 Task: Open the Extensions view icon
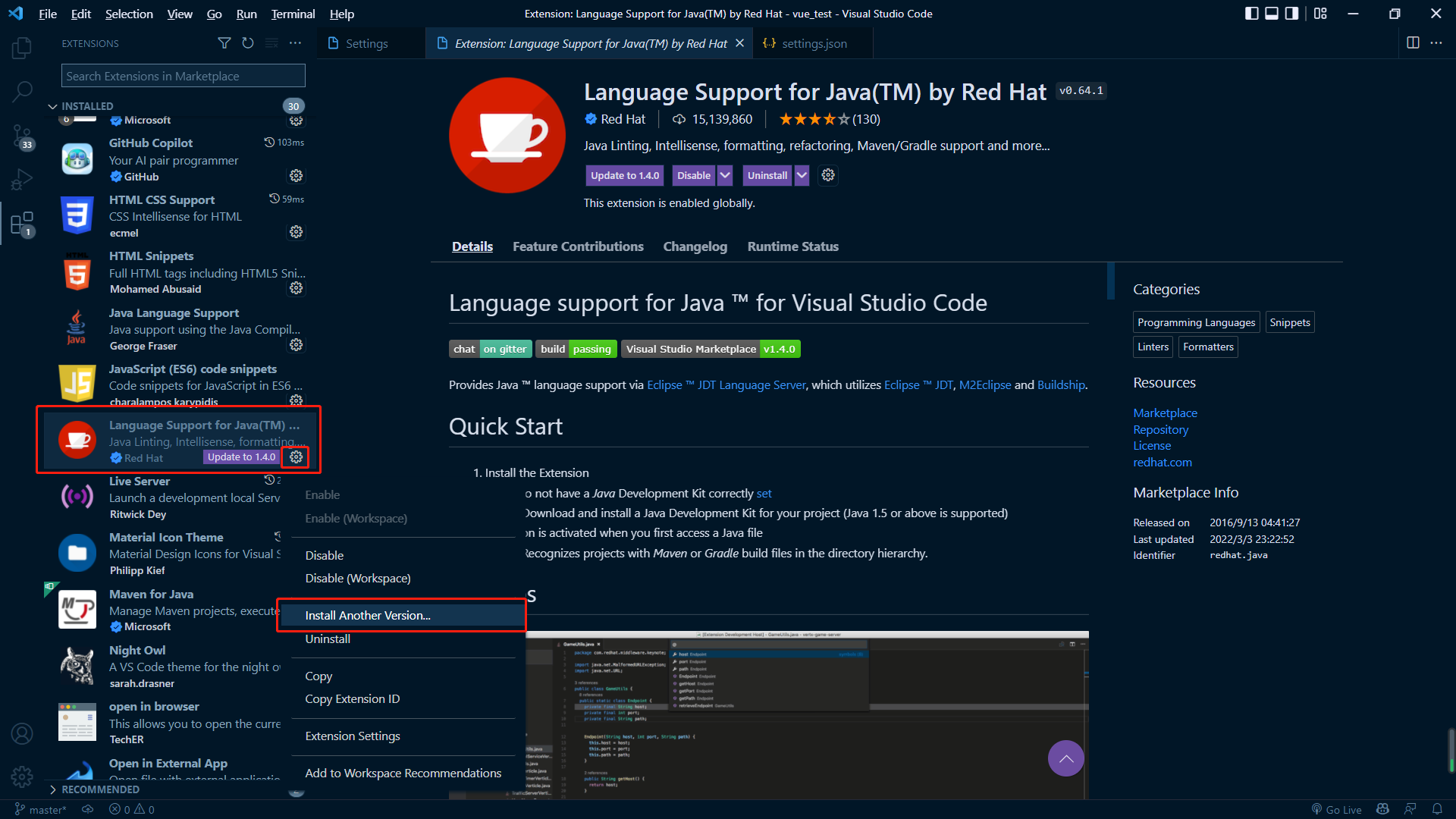(22, 224)
